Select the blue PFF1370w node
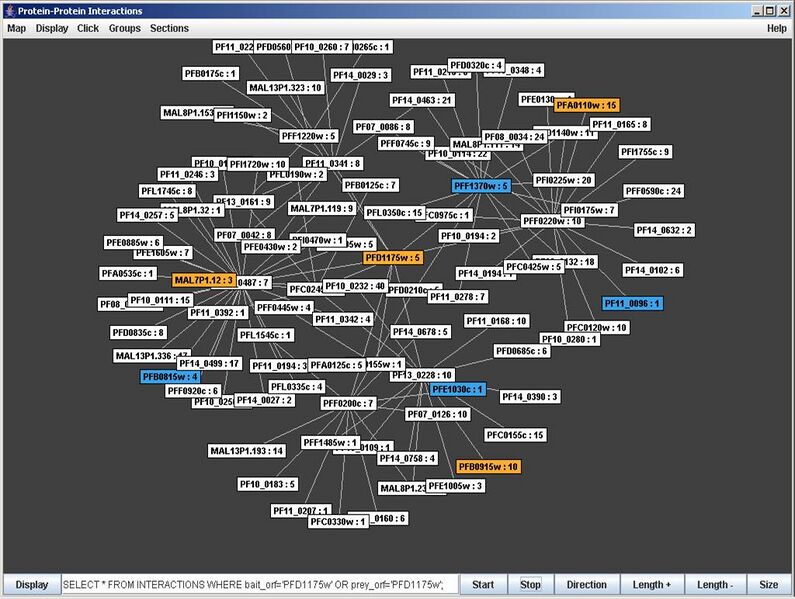The height and width of the screenshot is (599, 795). tap(481, 186)
